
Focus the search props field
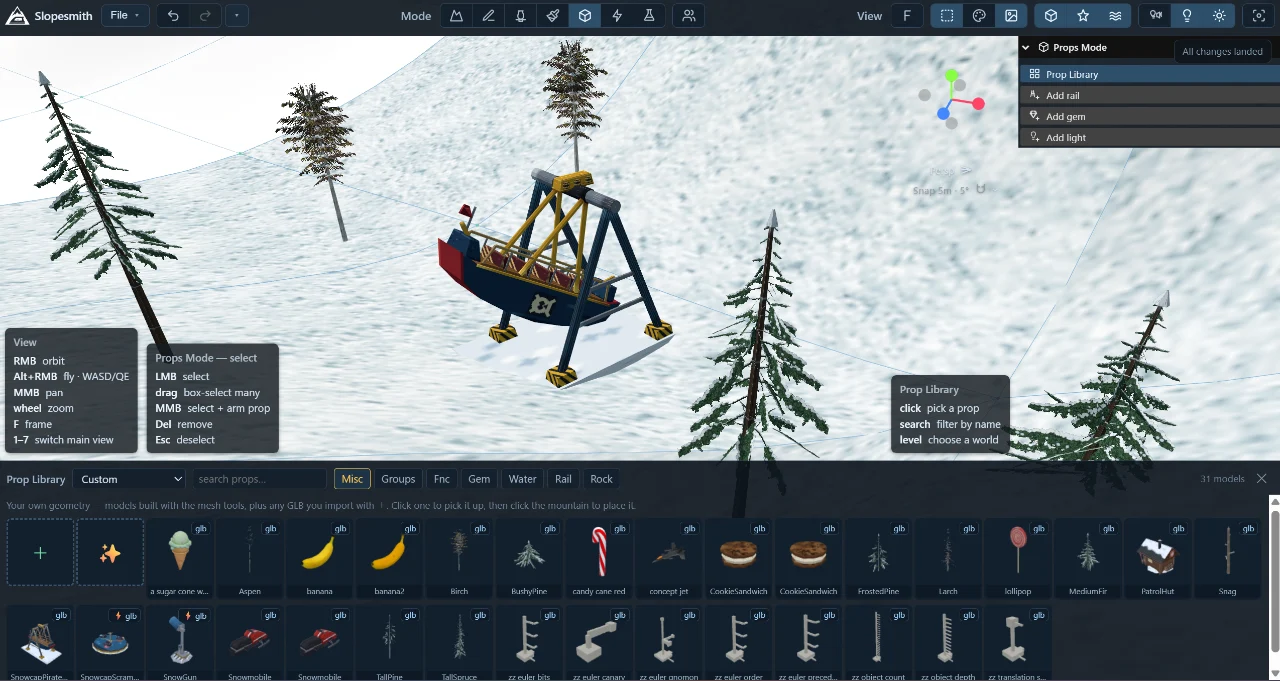tap(260, 479)
